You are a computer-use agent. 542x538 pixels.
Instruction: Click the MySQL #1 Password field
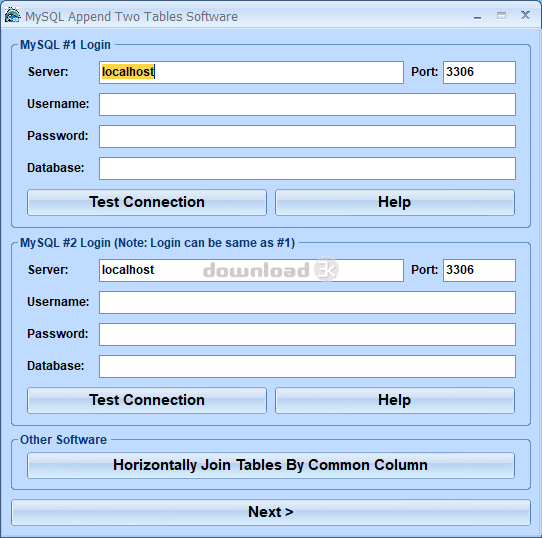pyautogui.click(x=307, y=137)
